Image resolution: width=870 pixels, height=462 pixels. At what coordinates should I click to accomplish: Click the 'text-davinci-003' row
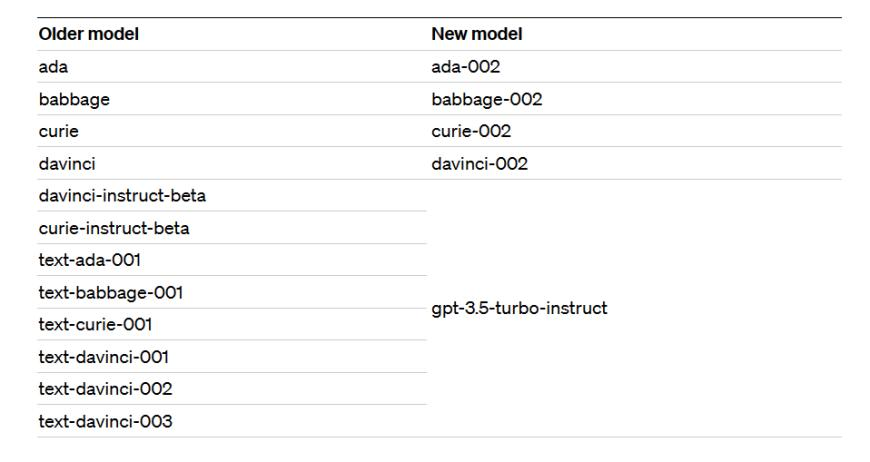click(x=105, y=421)
